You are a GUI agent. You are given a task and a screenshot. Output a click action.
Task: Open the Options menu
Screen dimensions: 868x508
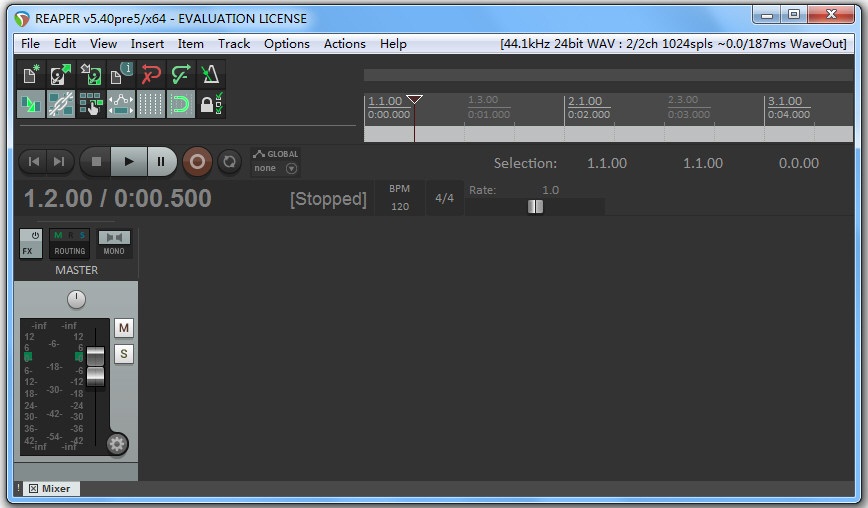coord(287,44)
